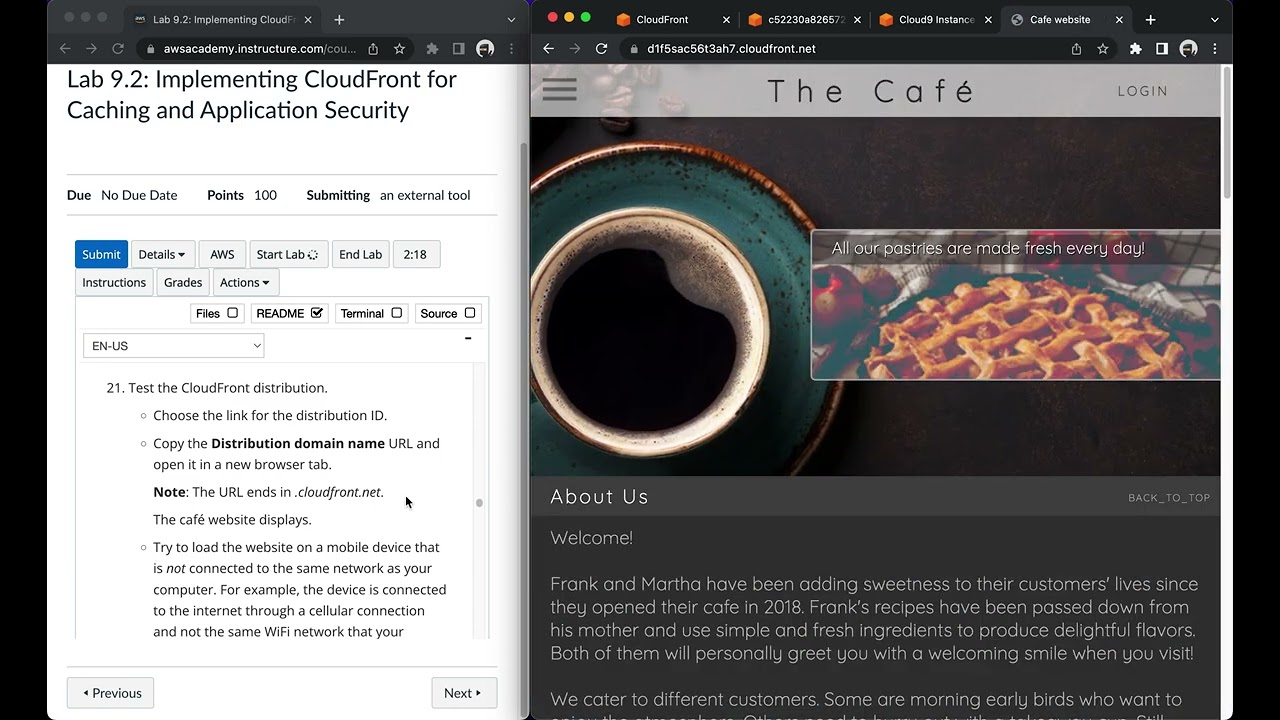Share the cloudfront.net page from the address bar
1280x720 pixels.
1076,48
